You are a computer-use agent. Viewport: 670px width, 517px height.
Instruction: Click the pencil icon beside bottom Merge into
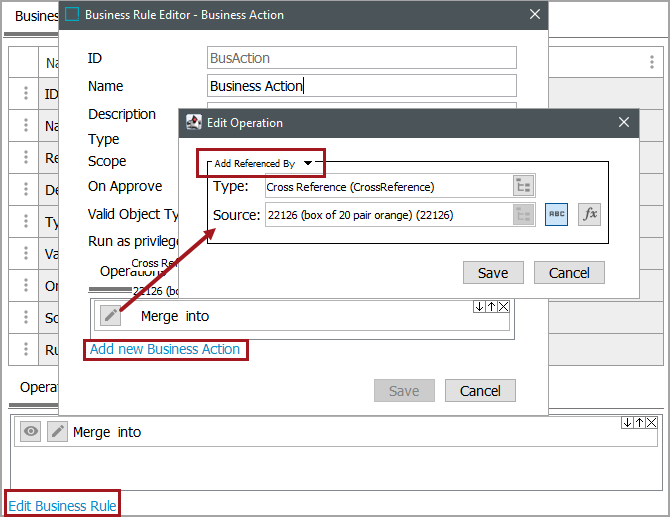tap(58, 432)
